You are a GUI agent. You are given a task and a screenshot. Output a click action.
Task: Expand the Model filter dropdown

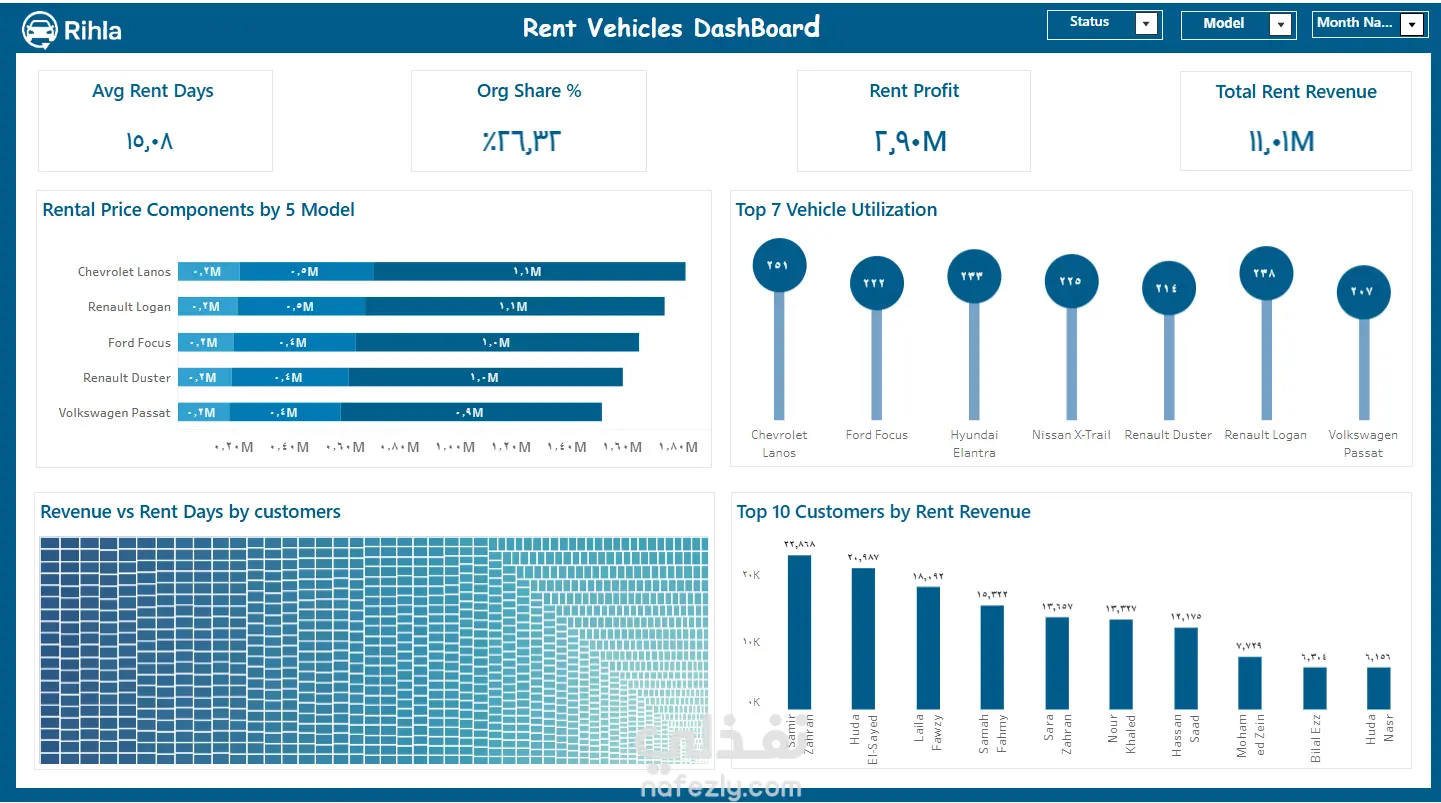pos(1280,25)
